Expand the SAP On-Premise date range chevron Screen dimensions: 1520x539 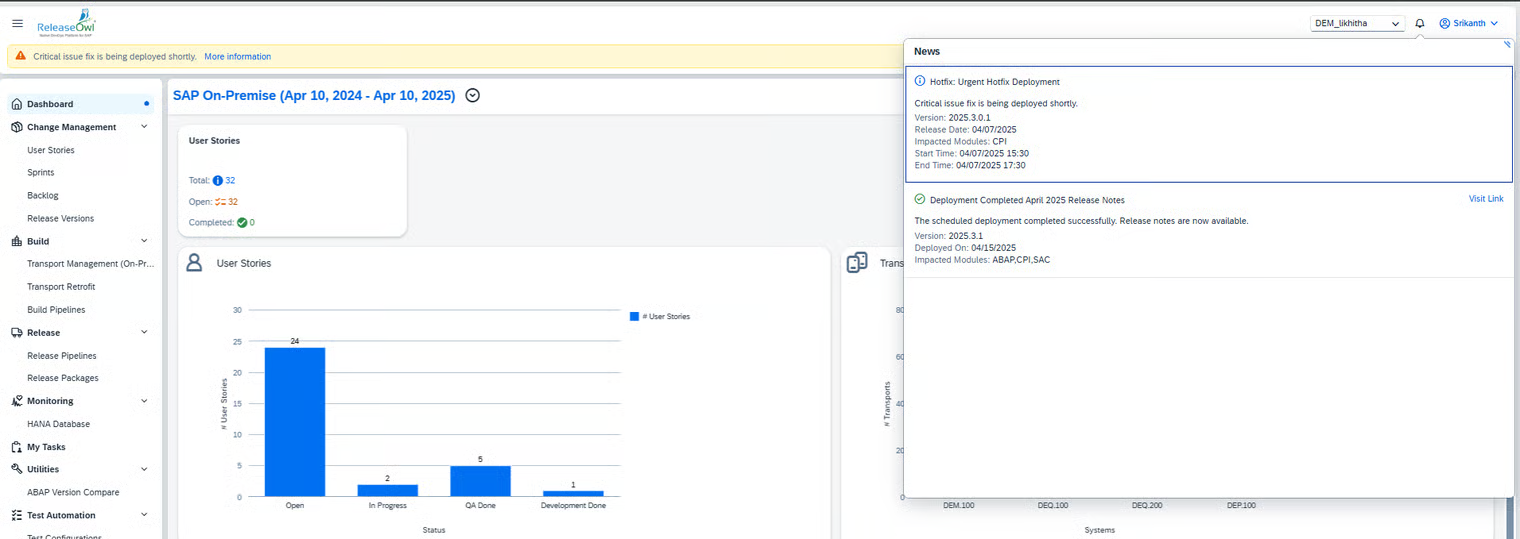click(473, 95)
